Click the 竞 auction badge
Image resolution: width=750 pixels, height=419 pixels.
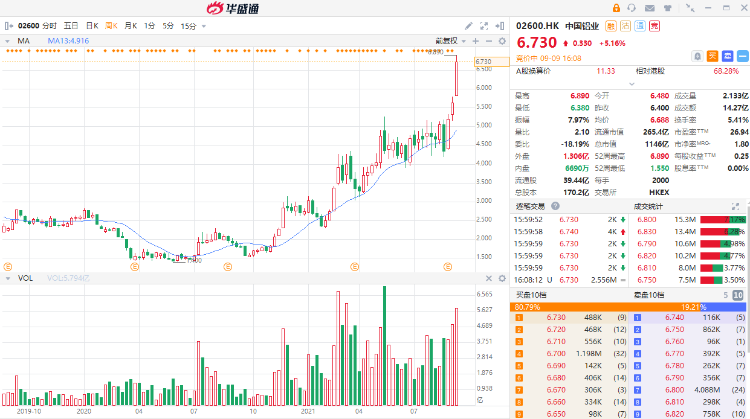coord(654,26)
